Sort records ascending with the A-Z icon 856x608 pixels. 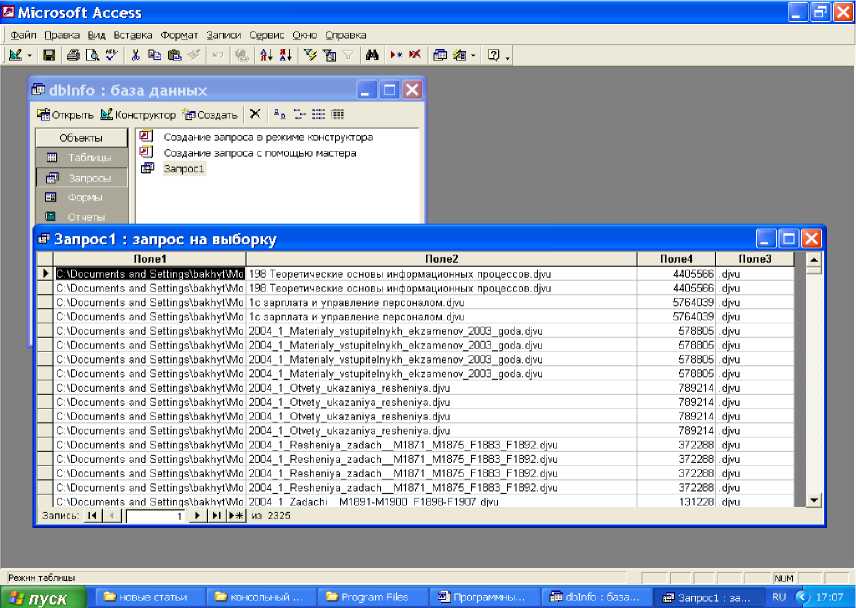pyautogui.click(x=265, y=56)
